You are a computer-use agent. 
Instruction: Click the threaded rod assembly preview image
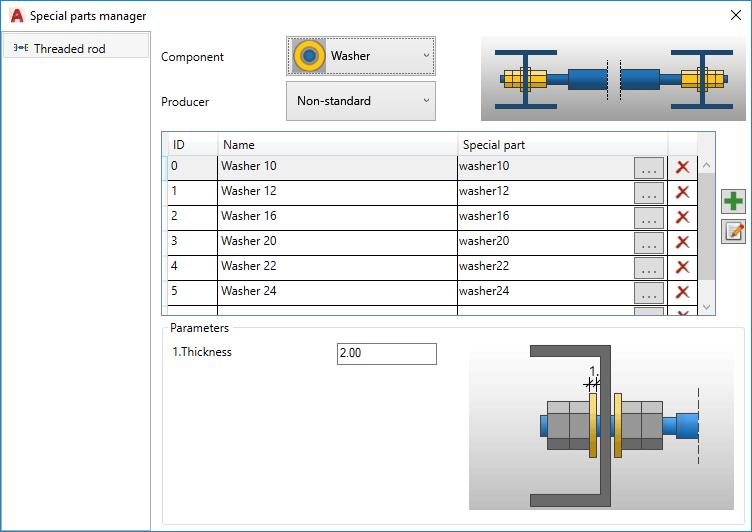pyautogui.click(x=613, y=79)
